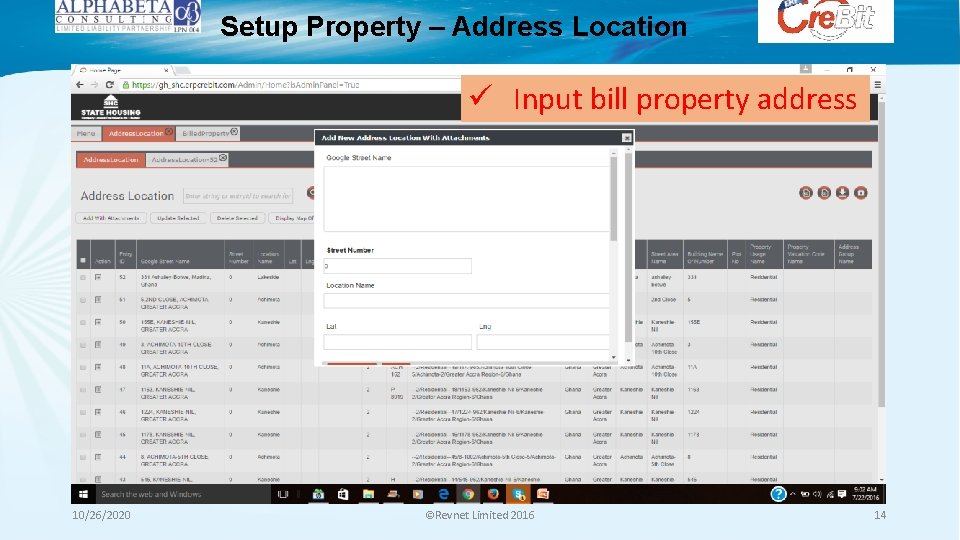Check the row checkbox for entry 48
The height and width of the screenshot is (540, 960).
(83, 367)
